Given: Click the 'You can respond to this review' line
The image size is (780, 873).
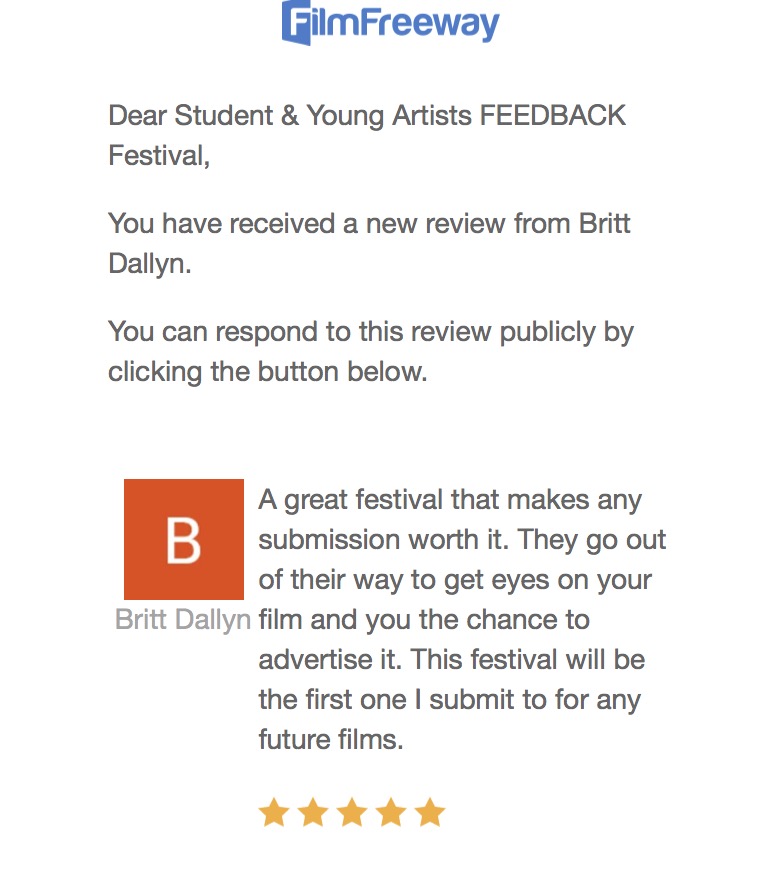Looking at the screenshot, I should coord(370,331).
